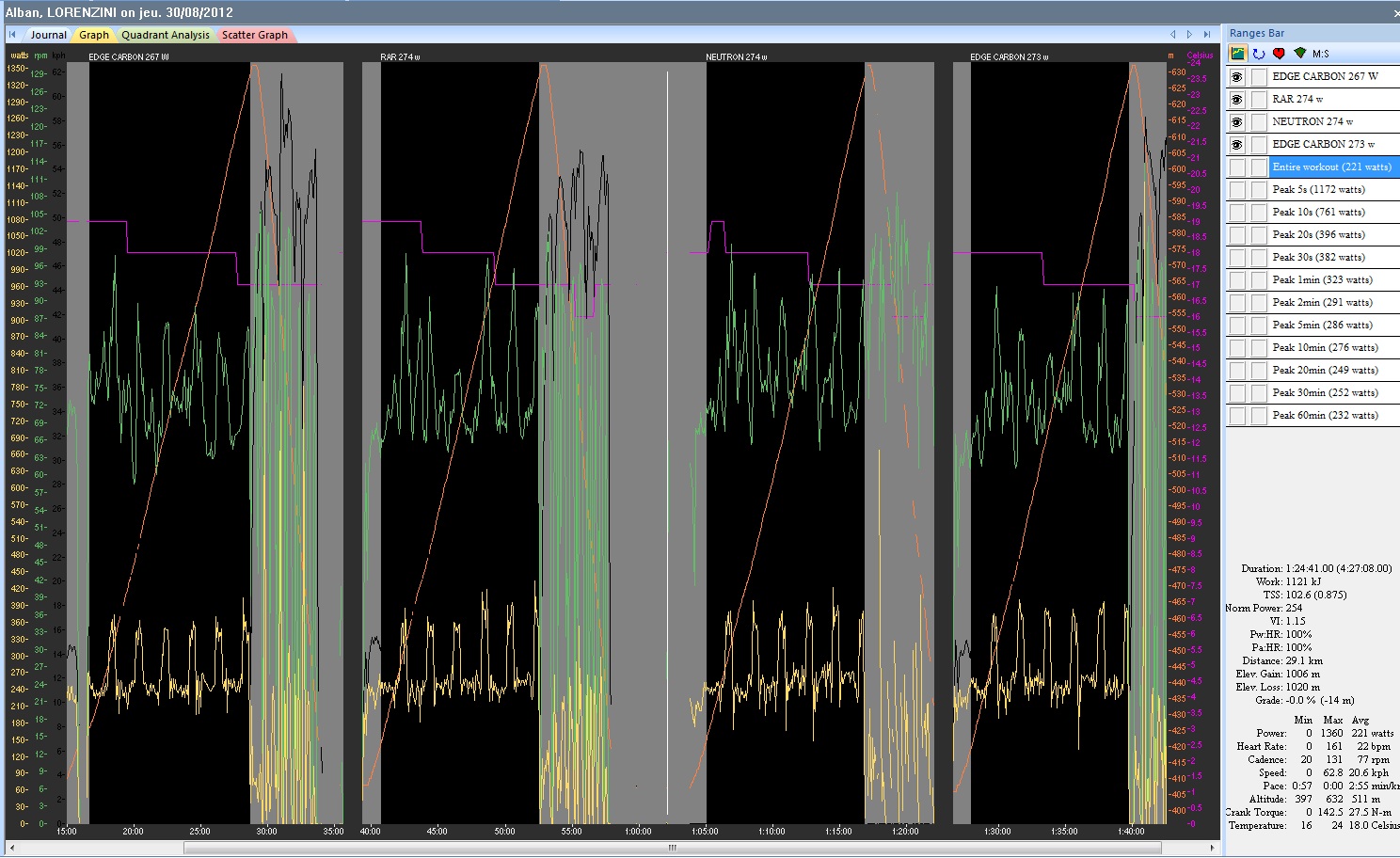
Task: Close the workout window
Action: (1395, 13)
